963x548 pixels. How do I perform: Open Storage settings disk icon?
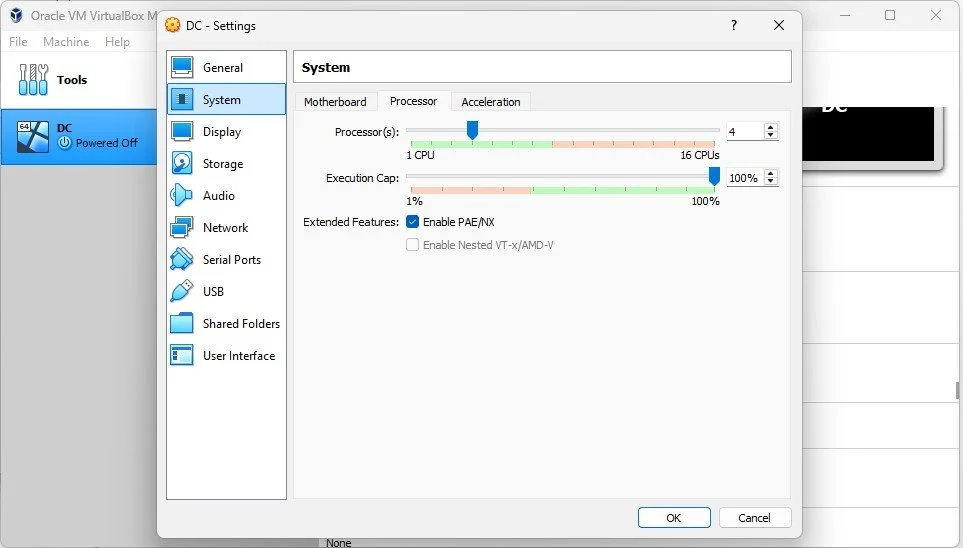pyautogui.click(x=182, y=163)
